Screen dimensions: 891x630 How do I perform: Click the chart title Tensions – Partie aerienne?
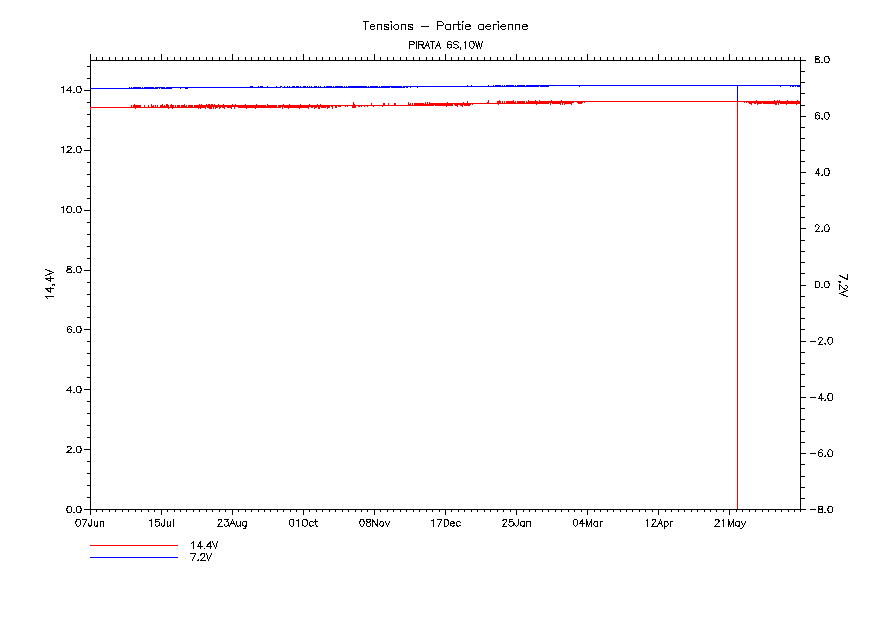pyautogui.click(x=445, y=26)
